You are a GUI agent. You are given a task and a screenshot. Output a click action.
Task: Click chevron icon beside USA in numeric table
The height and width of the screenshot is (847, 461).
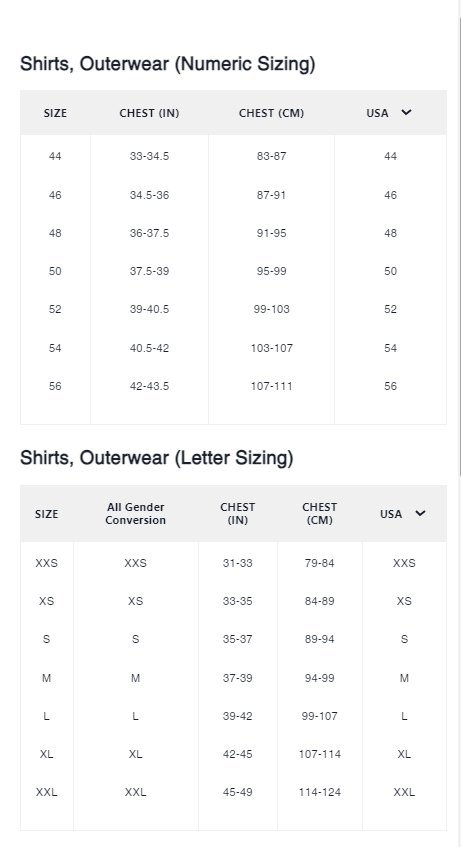[406, 112]
